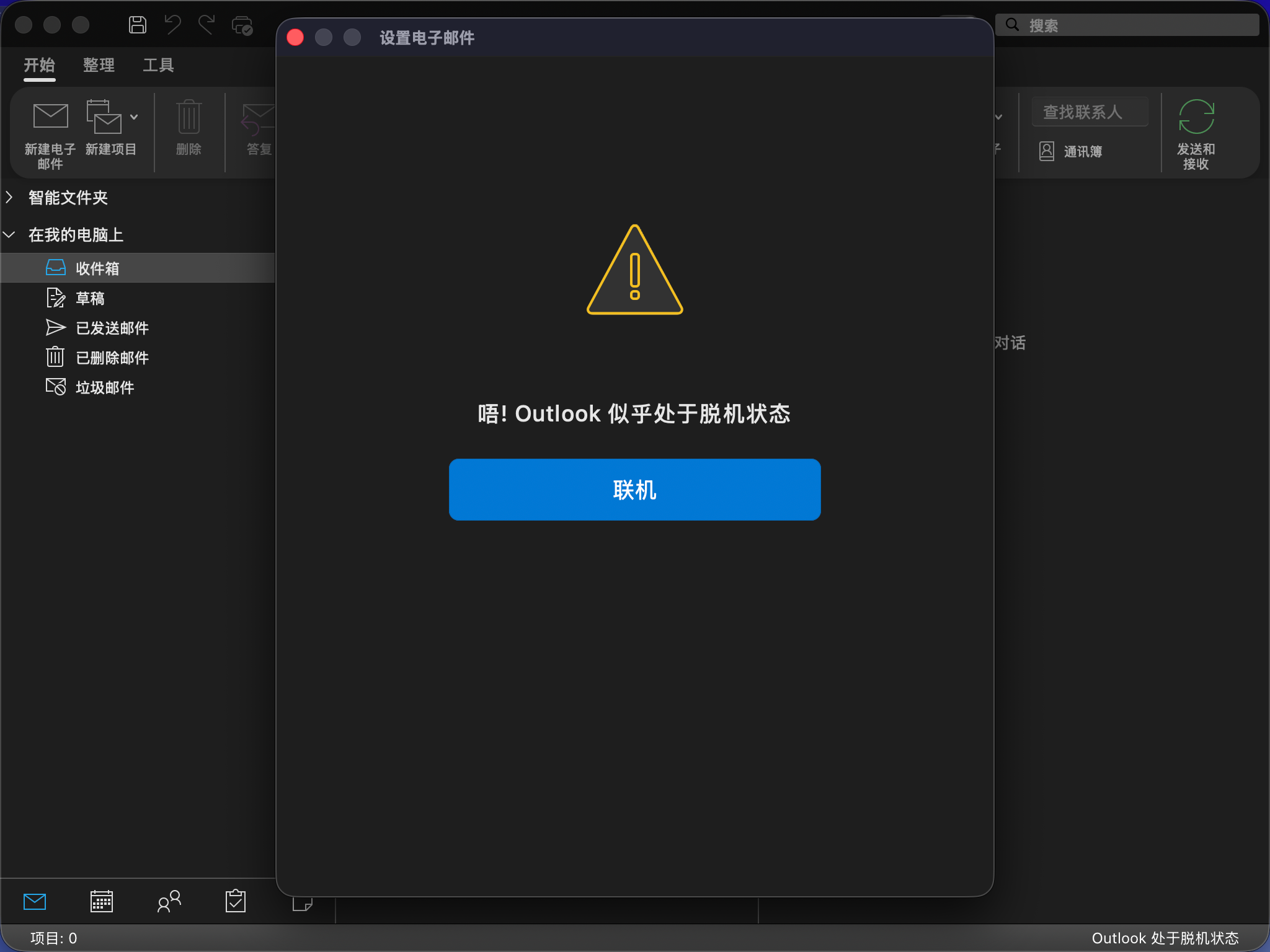Click 发送和接收 sync icon

click(x=1196, y=117)
